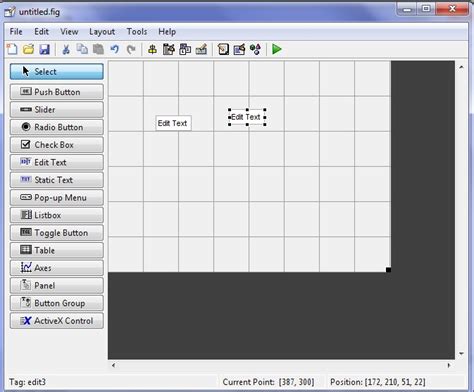Image resolution: width=474 pixels, height=392 pixels.
Task: Pick the Toggle Button component
Action: (57, 233)
